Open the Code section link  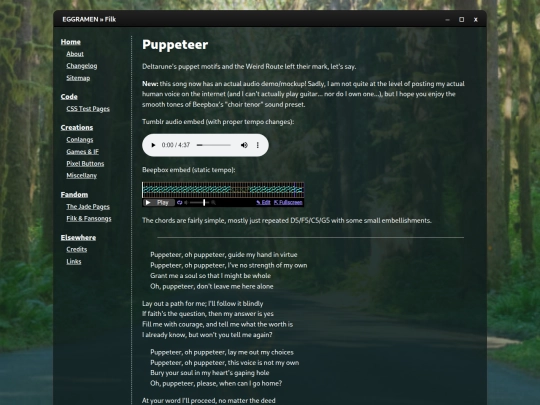click(69, 97)
